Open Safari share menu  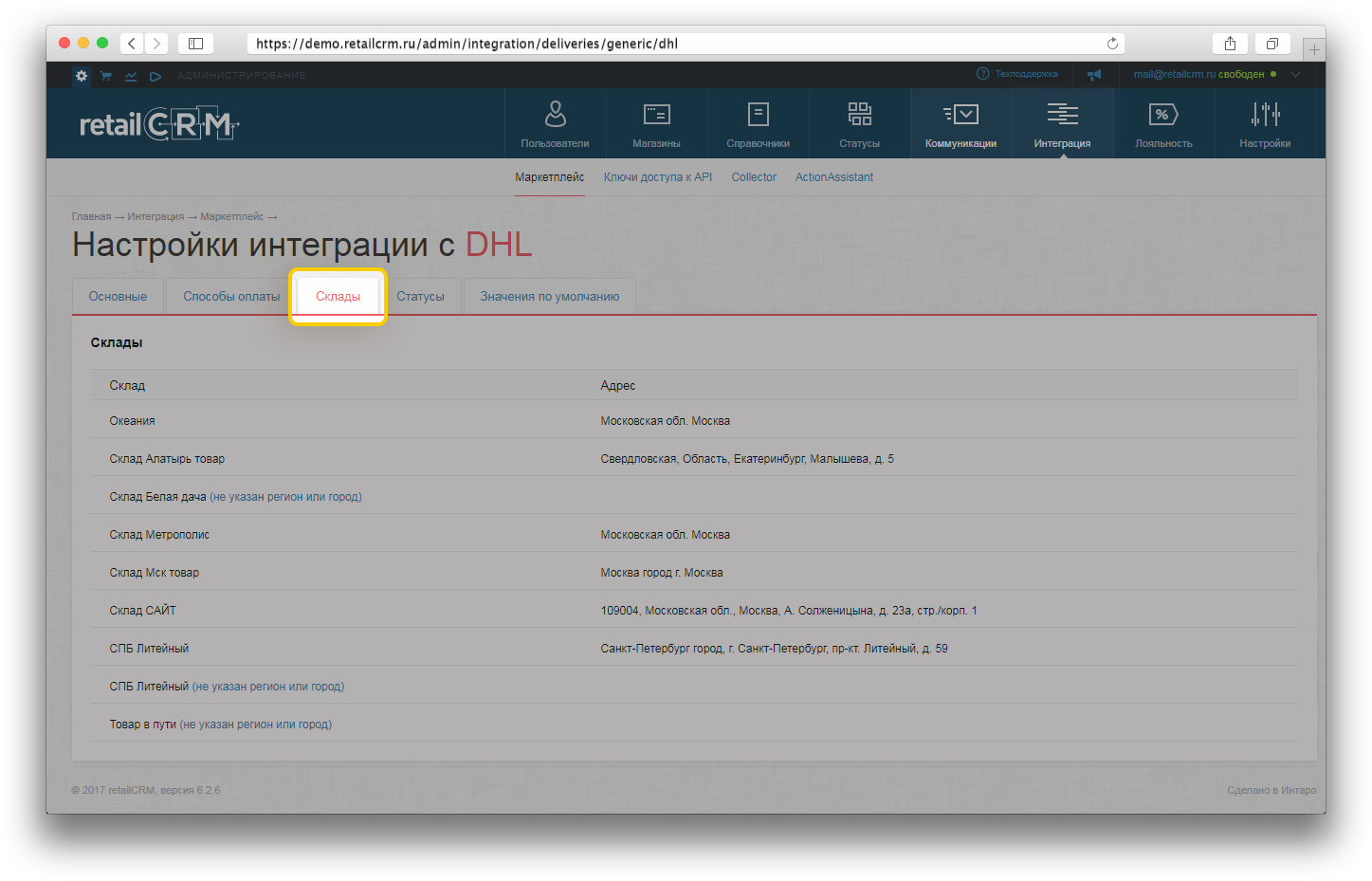pos(1230,44)
